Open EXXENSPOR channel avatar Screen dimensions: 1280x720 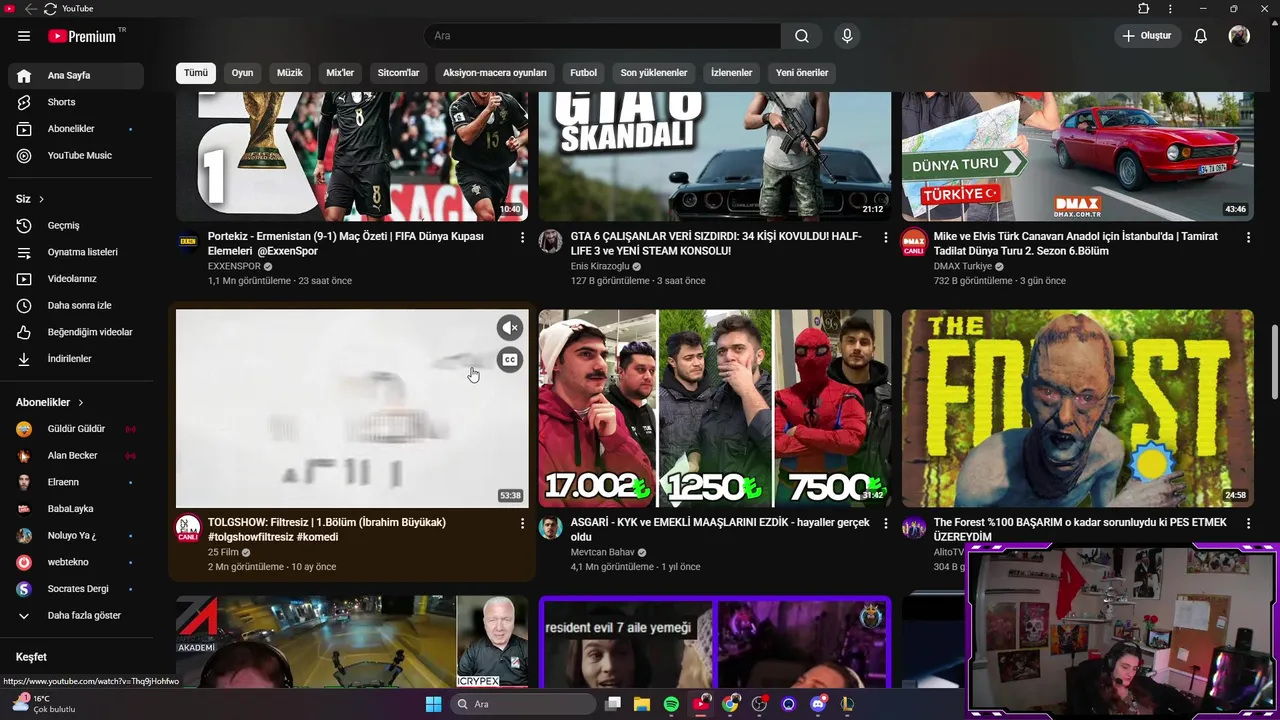coord(188,241)
